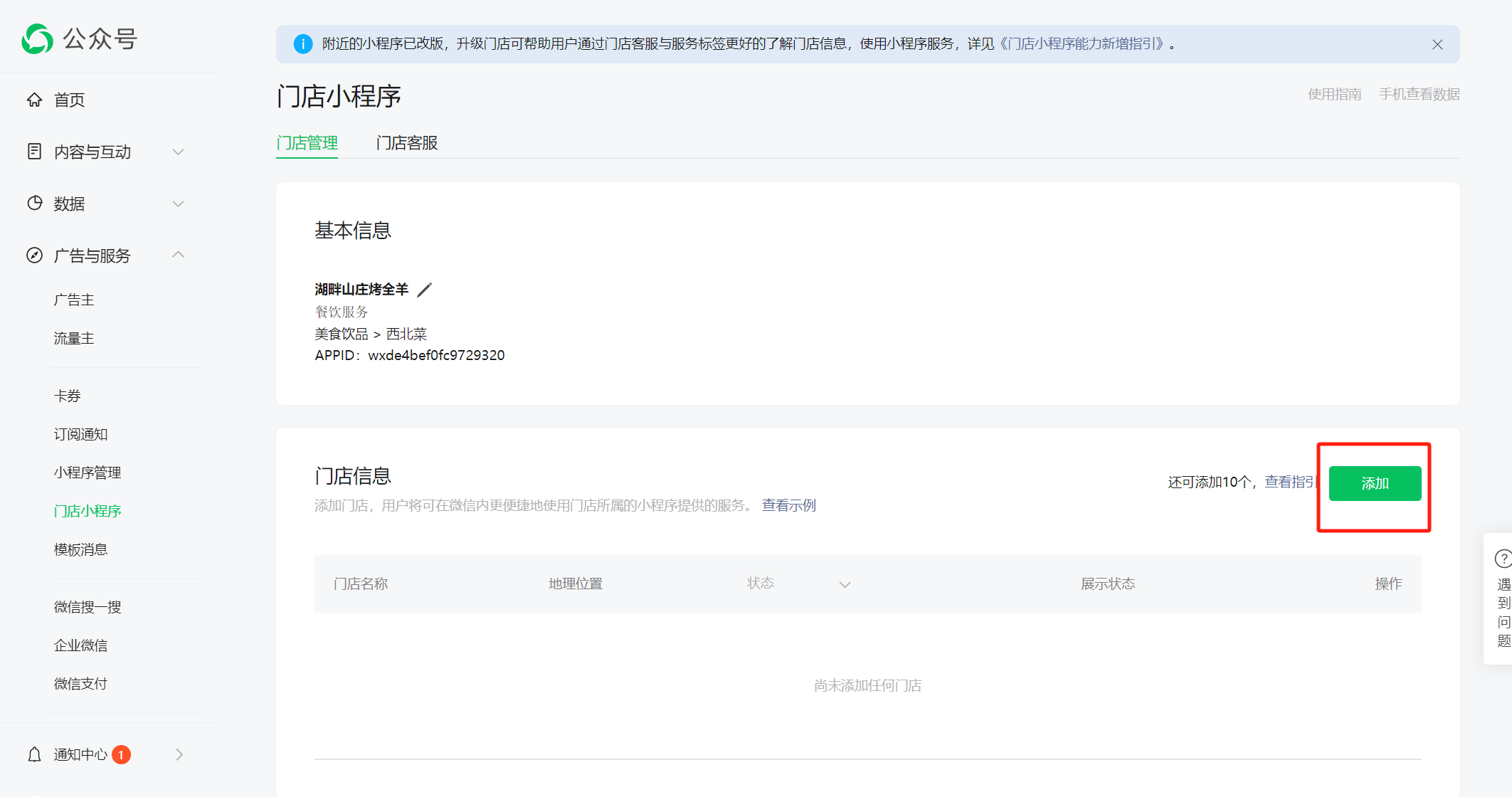Screen dimensions: 1512x797
Task: Expand the 内容与互动 menu chevron
Action: point(179,152)
